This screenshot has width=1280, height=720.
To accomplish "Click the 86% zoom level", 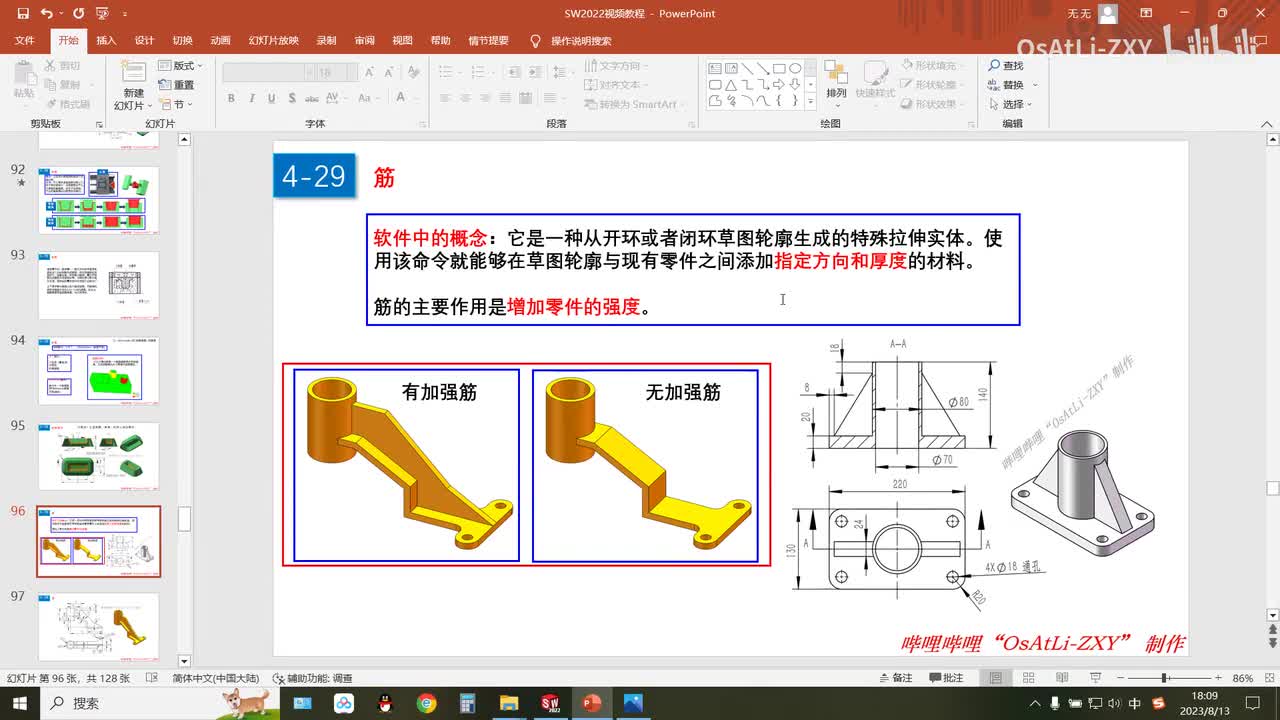I will (1242, 678).
